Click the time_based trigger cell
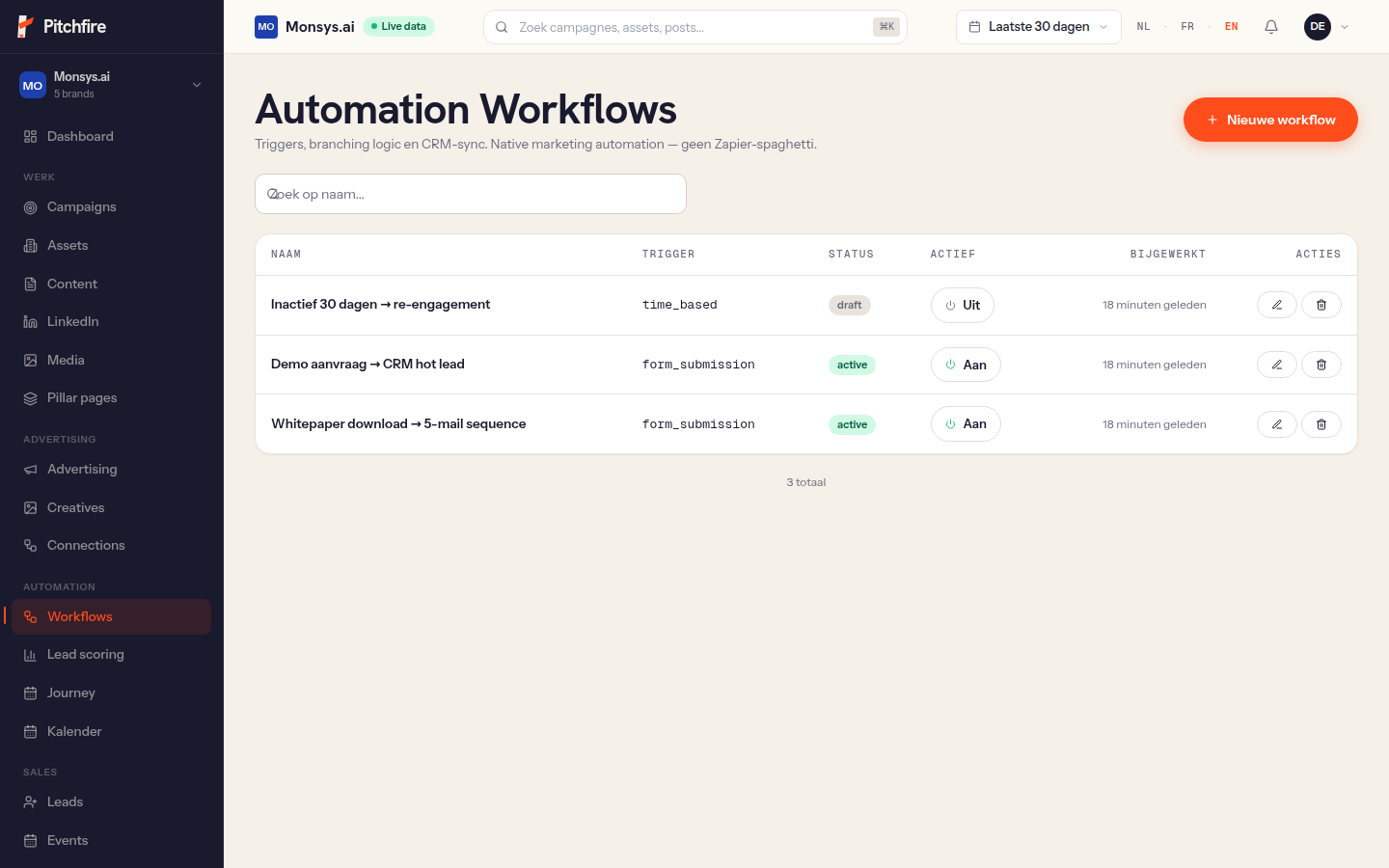The image size is (1389, 868). (680, 305)
